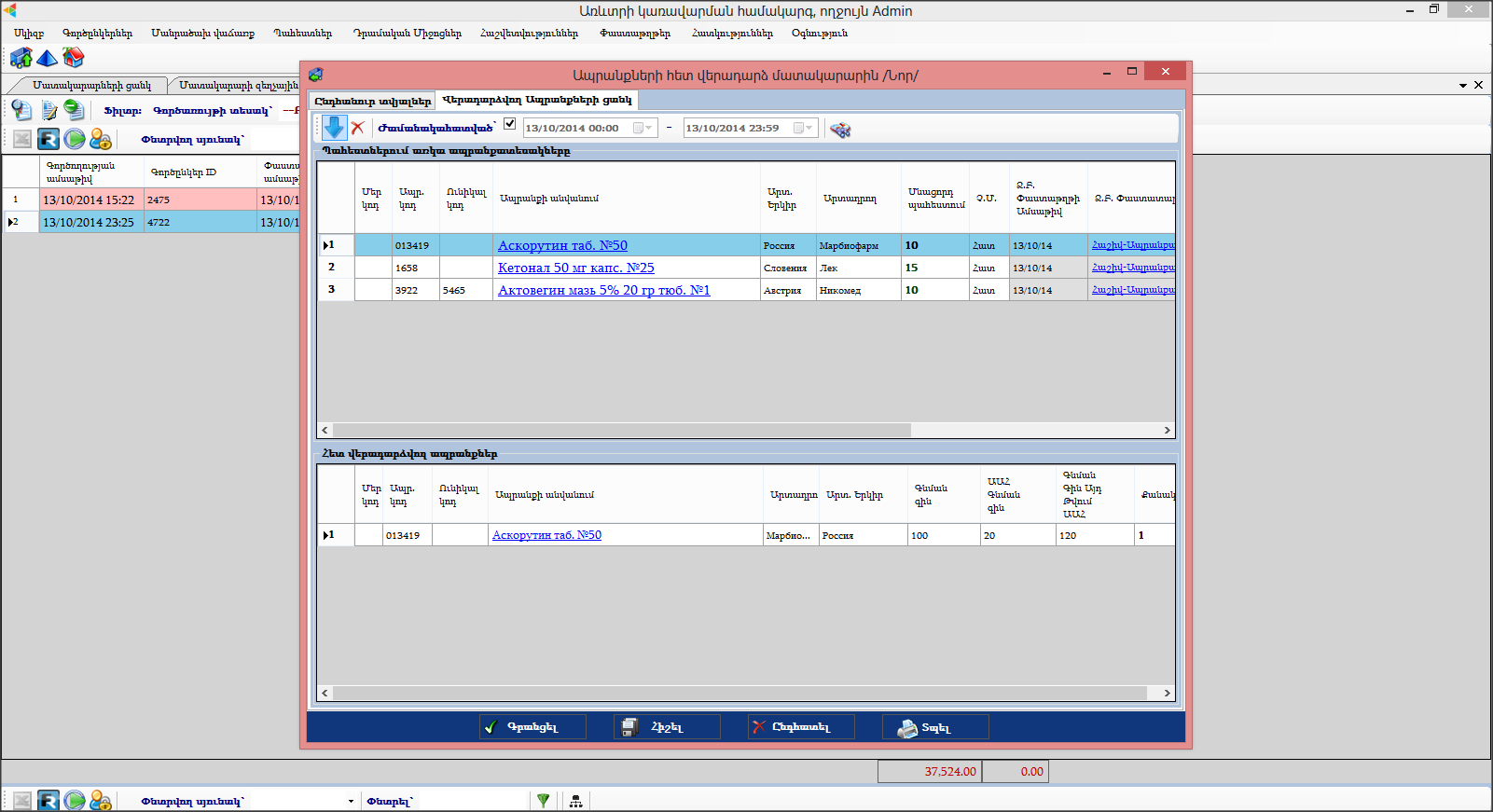Click the 1658 product code cell

point(415,268)
